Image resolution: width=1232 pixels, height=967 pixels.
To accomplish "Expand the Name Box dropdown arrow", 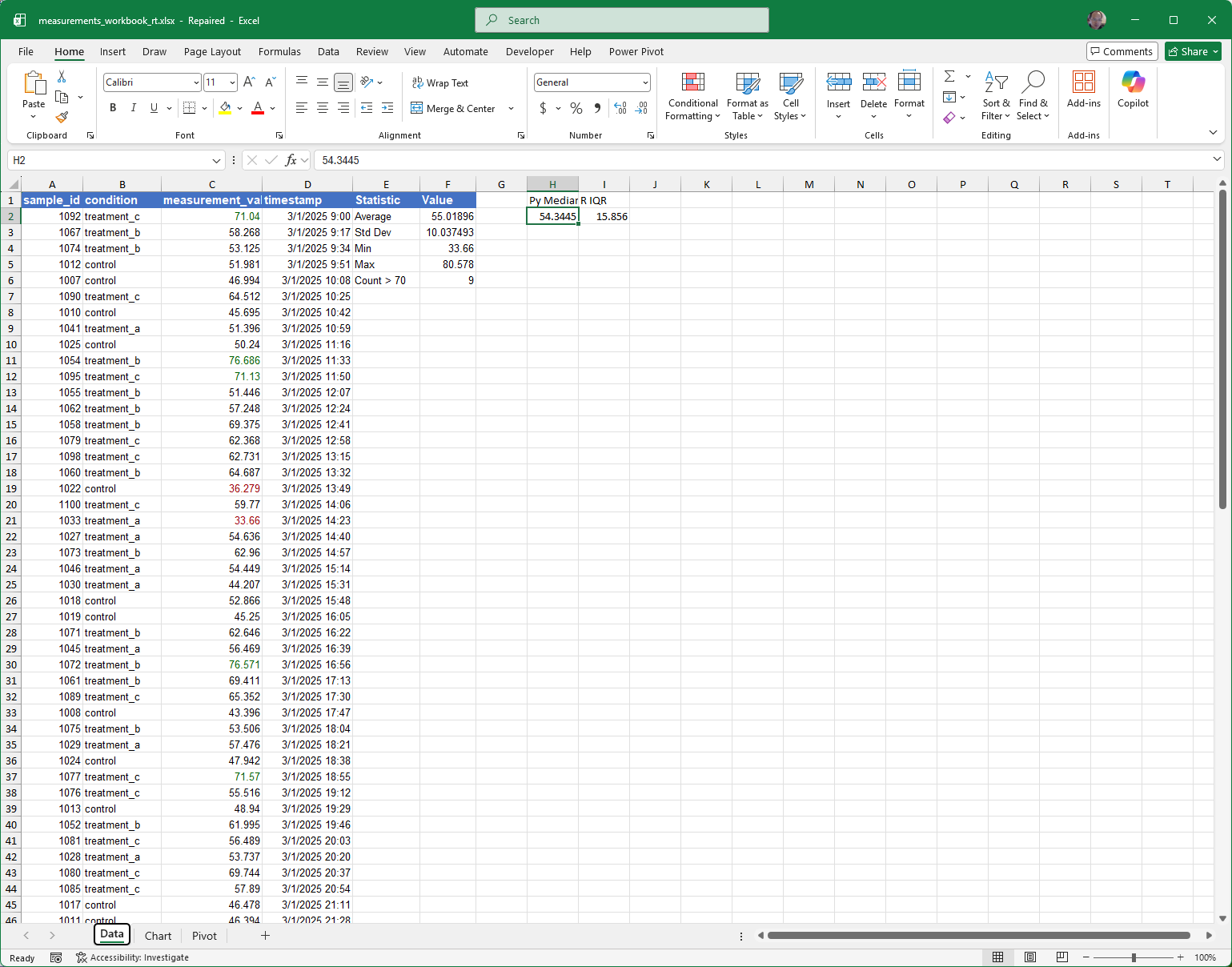I will pos(216,160).
